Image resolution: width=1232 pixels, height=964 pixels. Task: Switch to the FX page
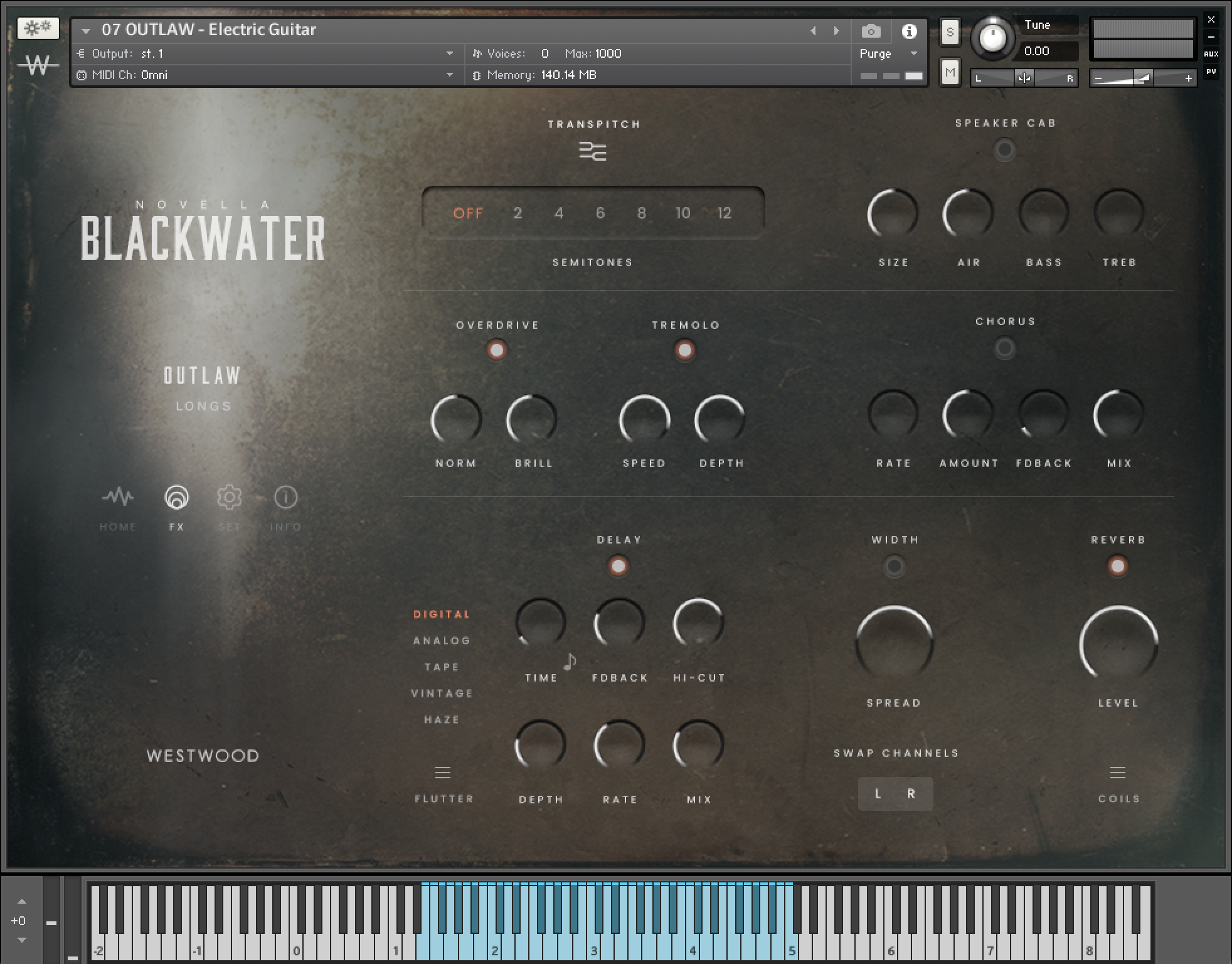coord(177,497)
